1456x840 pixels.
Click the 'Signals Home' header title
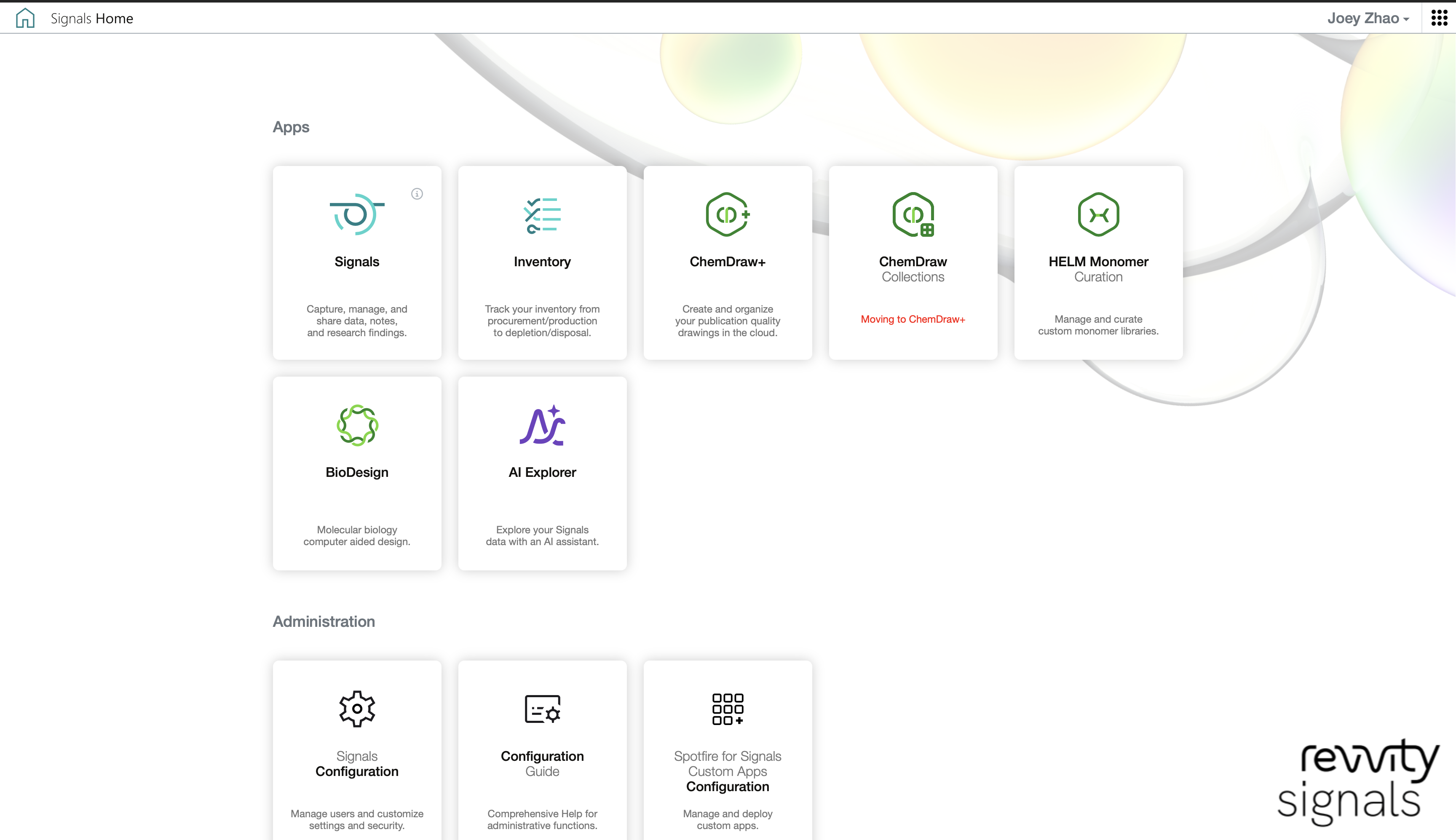92,19
